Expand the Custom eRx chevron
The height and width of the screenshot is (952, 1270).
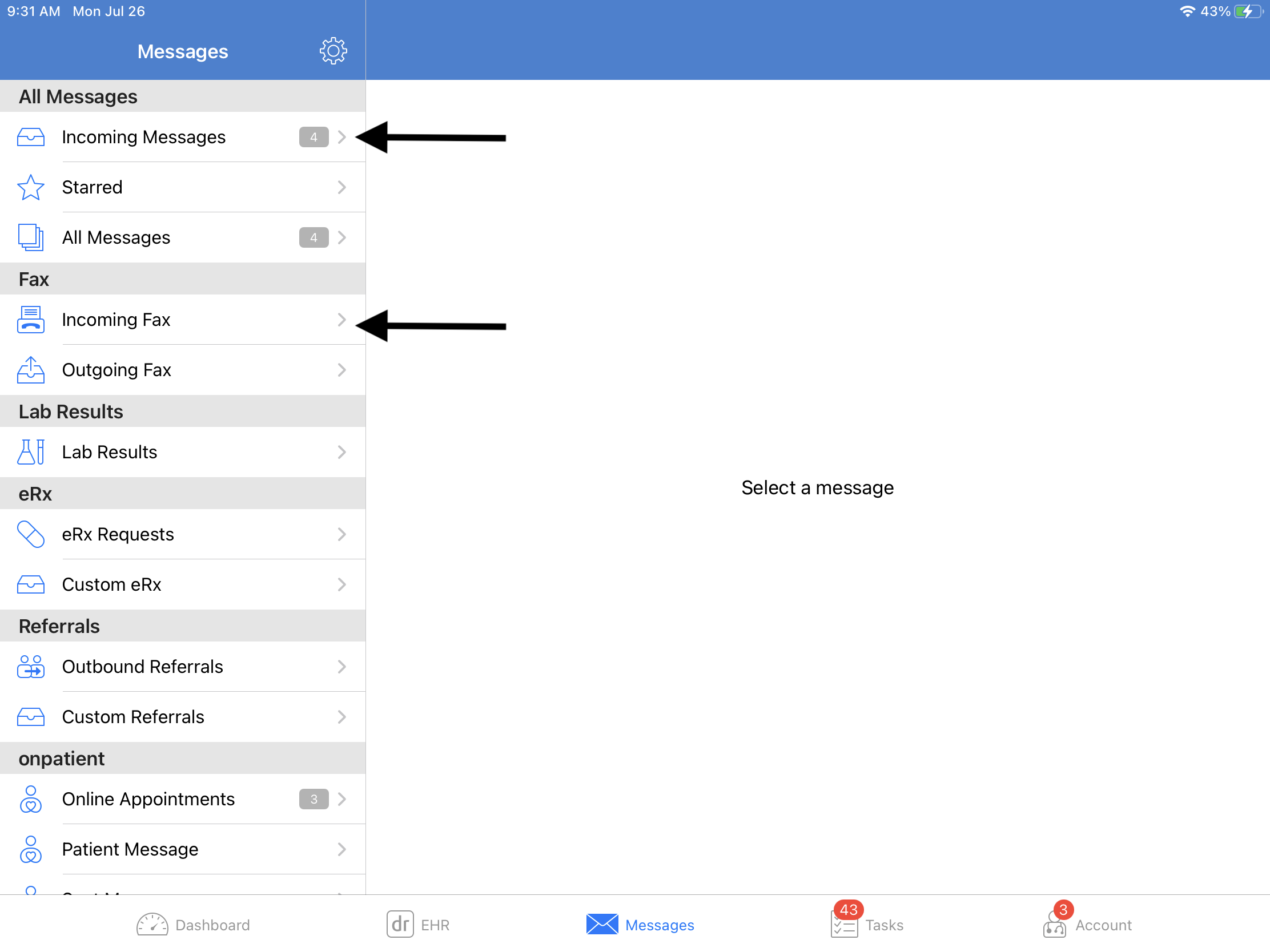pos(341,584)
